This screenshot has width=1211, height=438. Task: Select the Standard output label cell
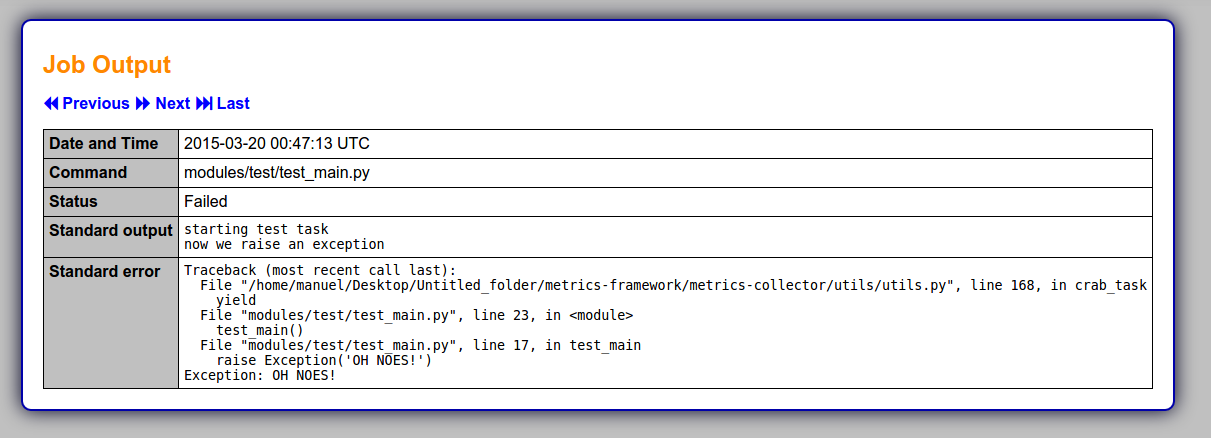pyautogui.click(x=111, y=237)
